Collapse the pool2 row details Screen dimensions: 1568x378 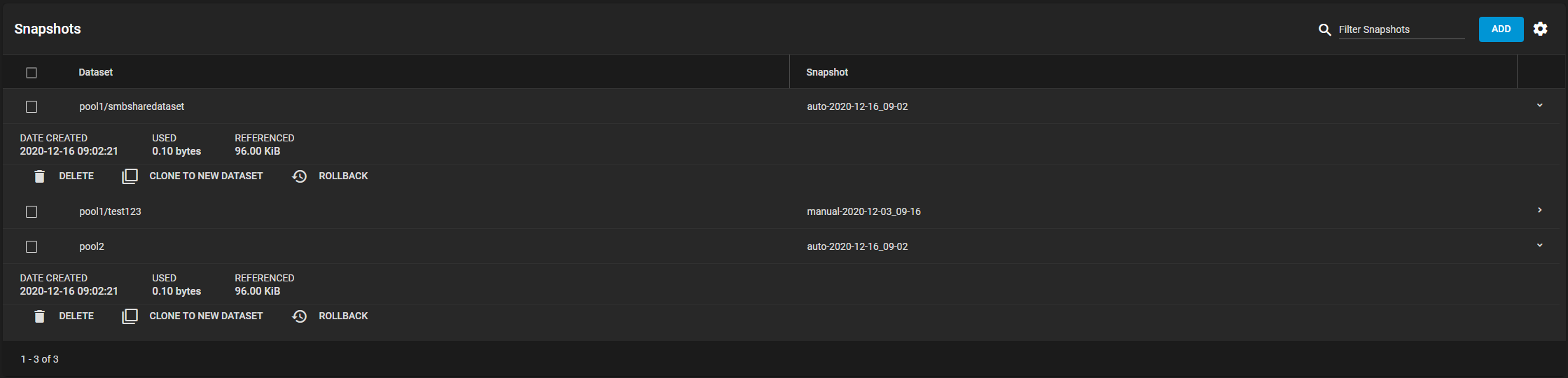tap(1539, 246)
